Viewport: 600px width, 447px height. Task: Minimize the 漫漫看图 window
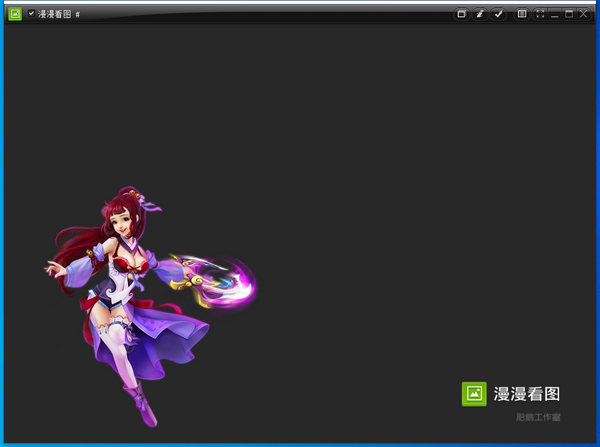pyautogui.click(x=555, y=14)
